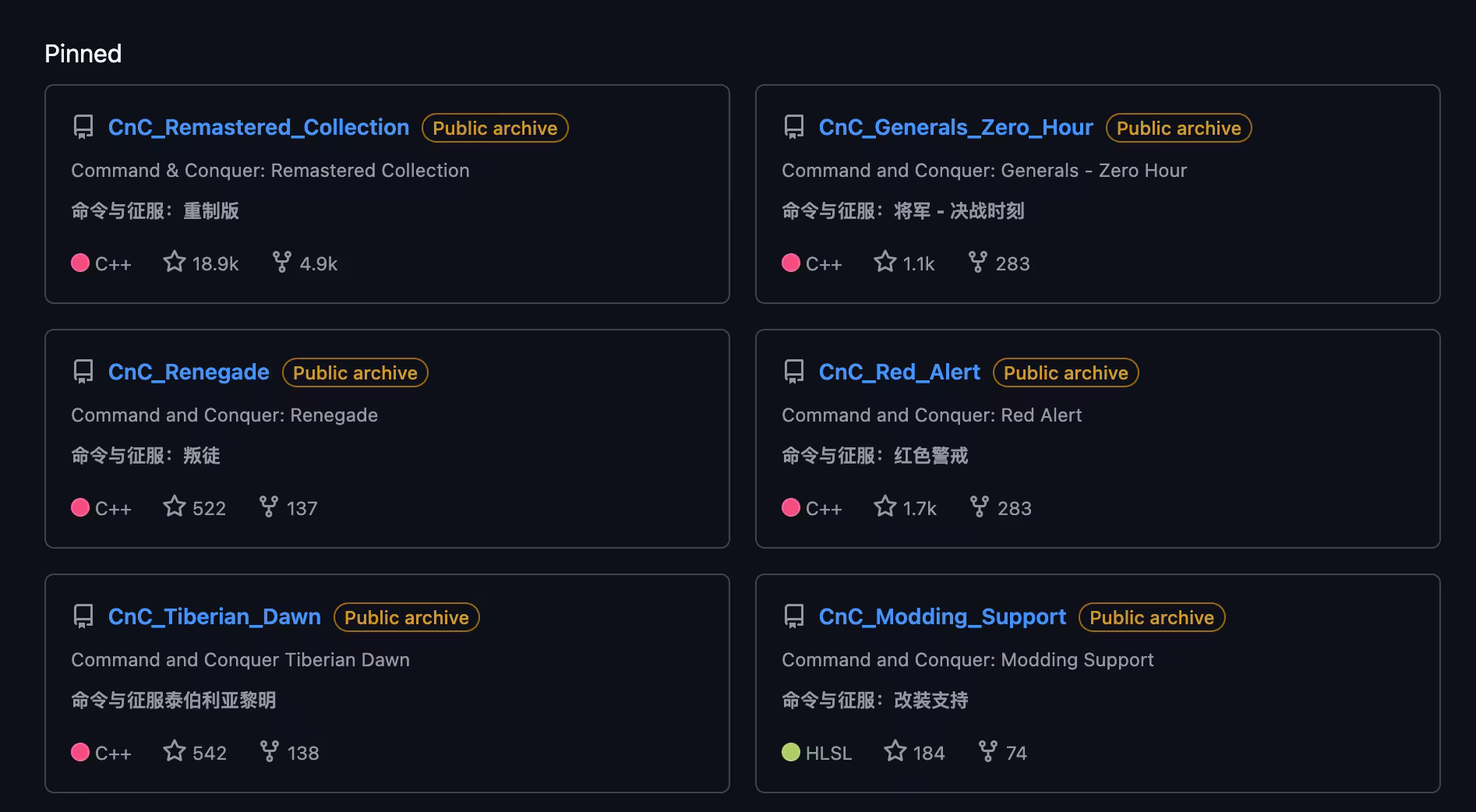This screenshot has width=1476, height=812.
Task: Open the CnC_Remastered_Collection repository
Action: pyautogui.click(x=258, y=128)
